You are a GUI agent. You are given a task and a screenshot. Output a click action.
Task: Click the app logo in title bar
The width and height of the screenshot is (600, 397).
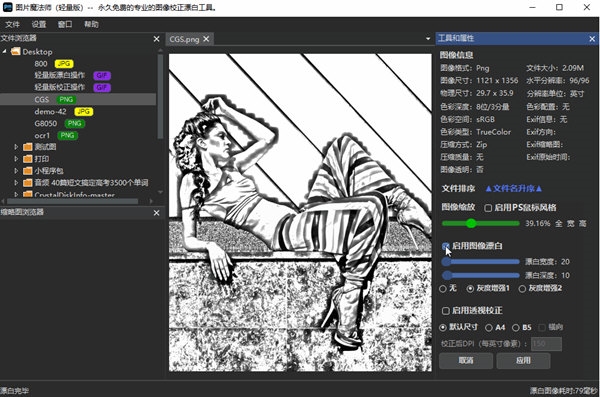point(8,7)
